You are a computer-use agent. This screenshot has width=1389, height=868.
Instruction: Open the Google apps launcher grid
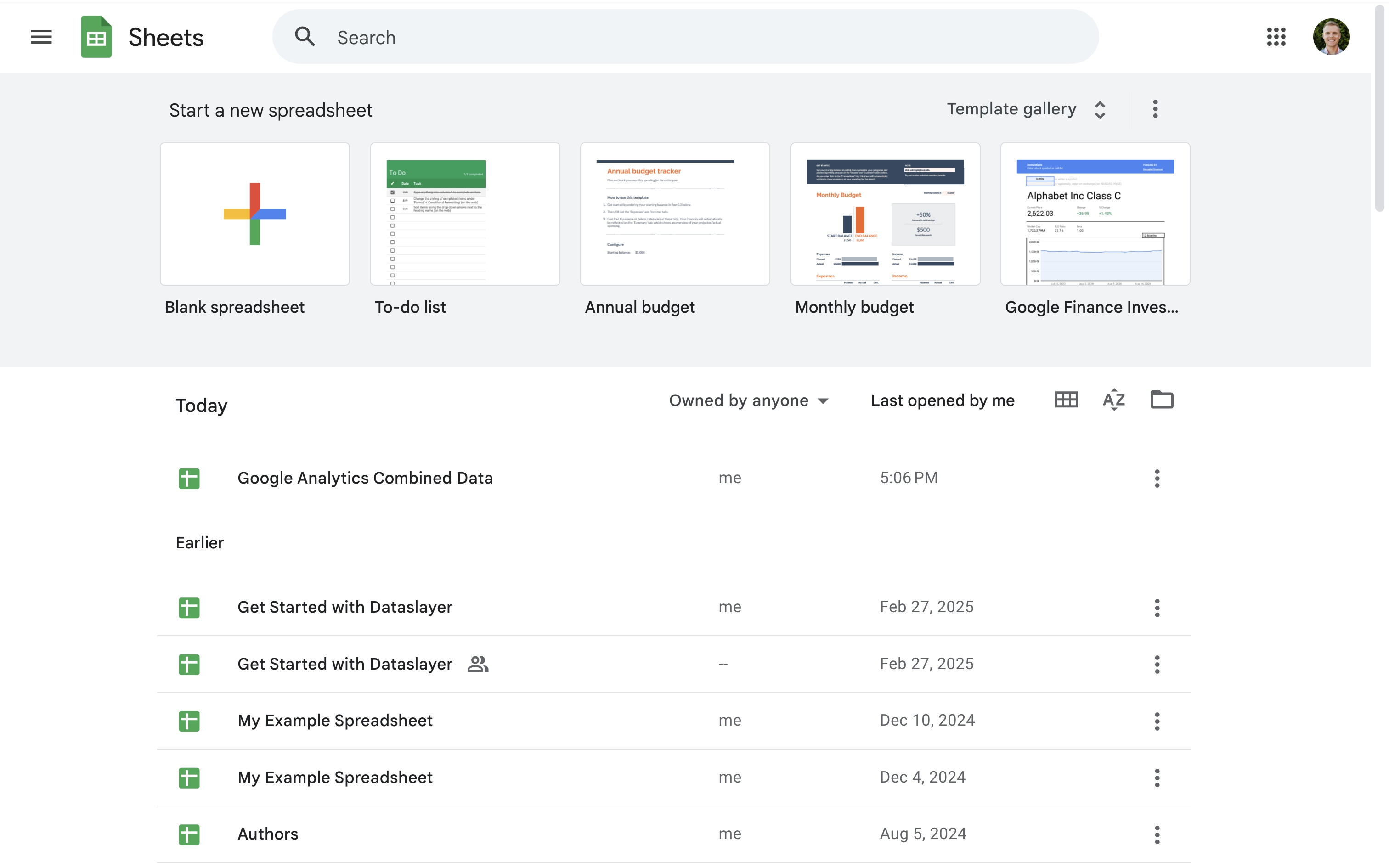pyautogui.click(x=1276, y=36)
